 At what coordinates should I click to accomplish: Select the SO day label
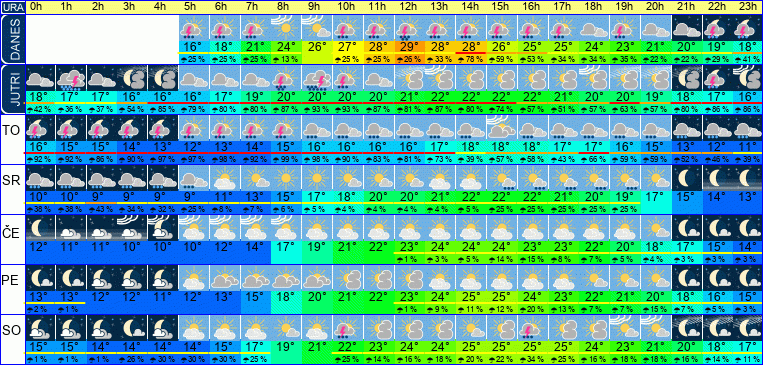pos(11,331)
